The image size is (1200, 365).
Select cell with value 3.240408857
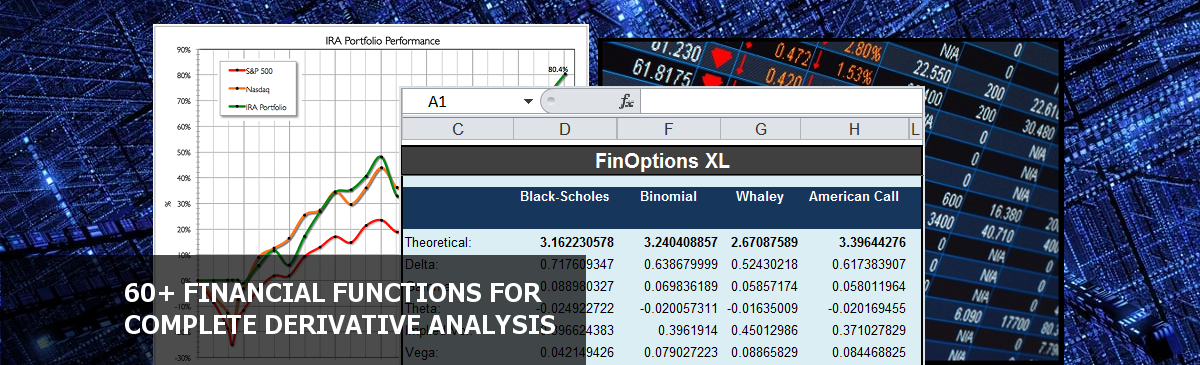click(680, 241)
